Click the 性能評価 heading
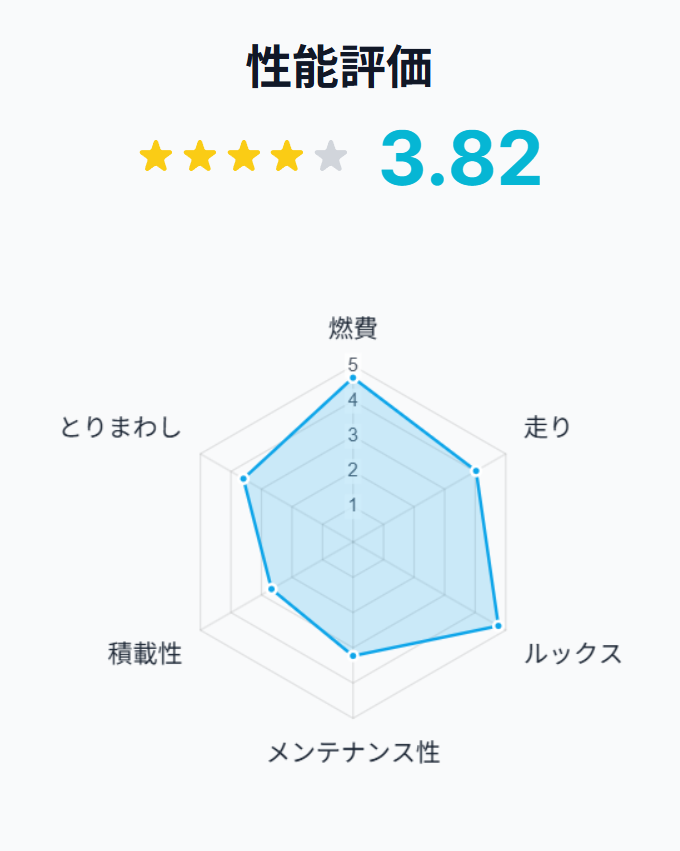The width and height of the screenshot is (680, 851). click(340, 67)
